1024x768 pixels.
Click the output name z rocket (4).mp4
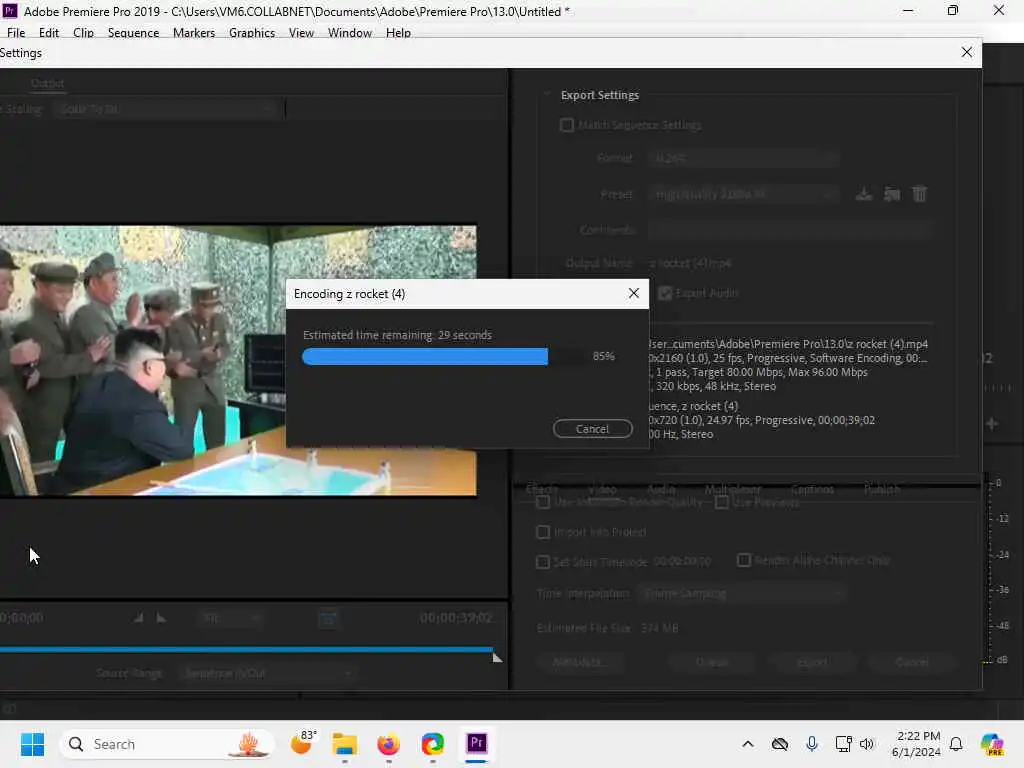pos(690,263)
